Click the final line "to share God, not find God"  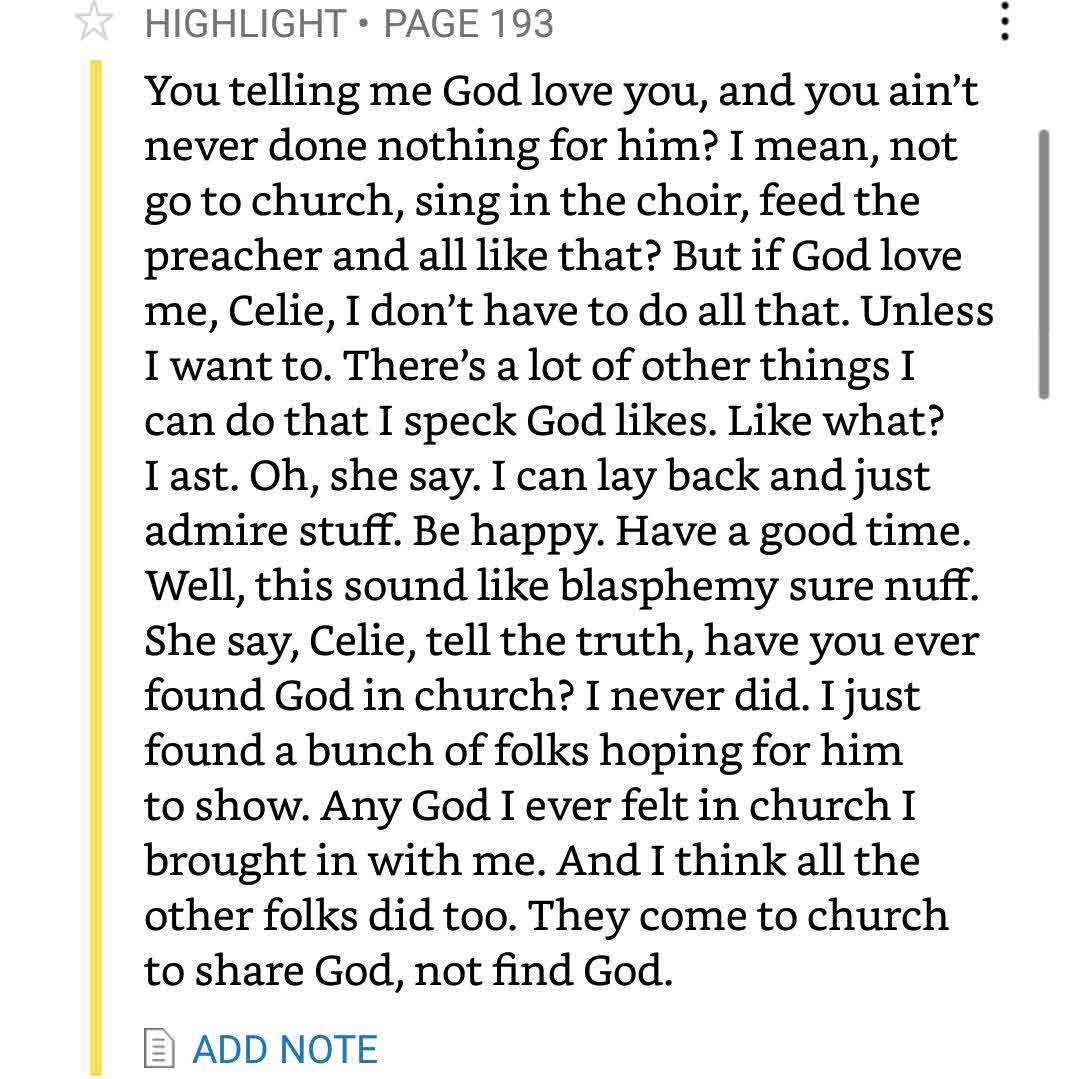pyautogui.click(x=408, y=970)
